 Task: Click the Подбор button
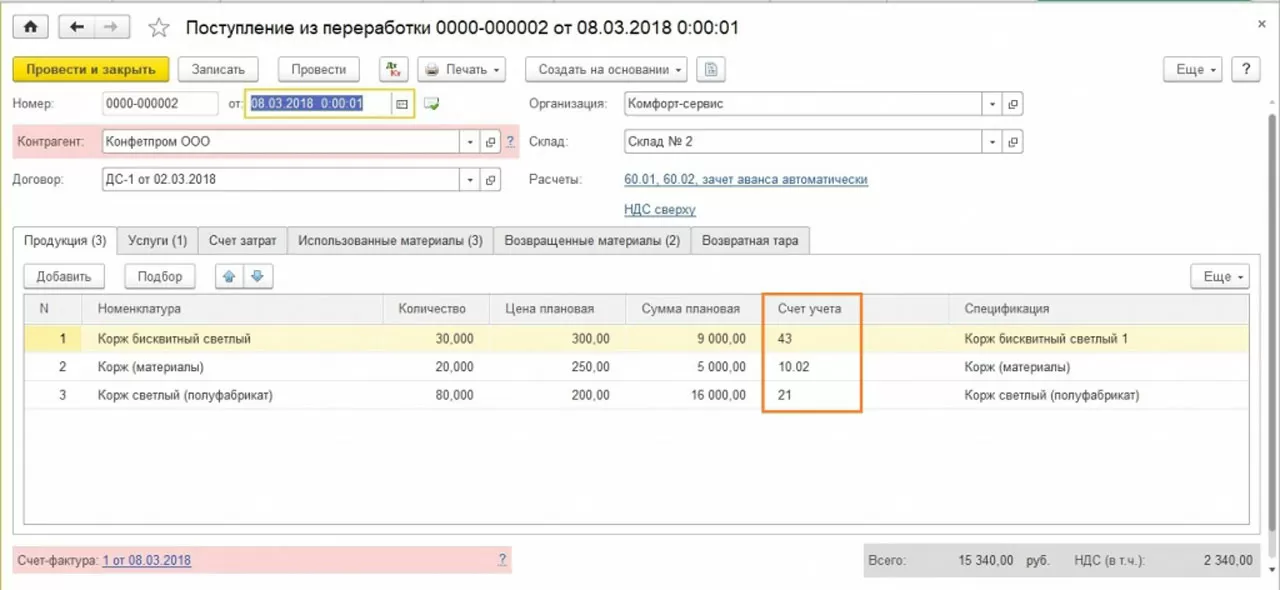[160, 276]
